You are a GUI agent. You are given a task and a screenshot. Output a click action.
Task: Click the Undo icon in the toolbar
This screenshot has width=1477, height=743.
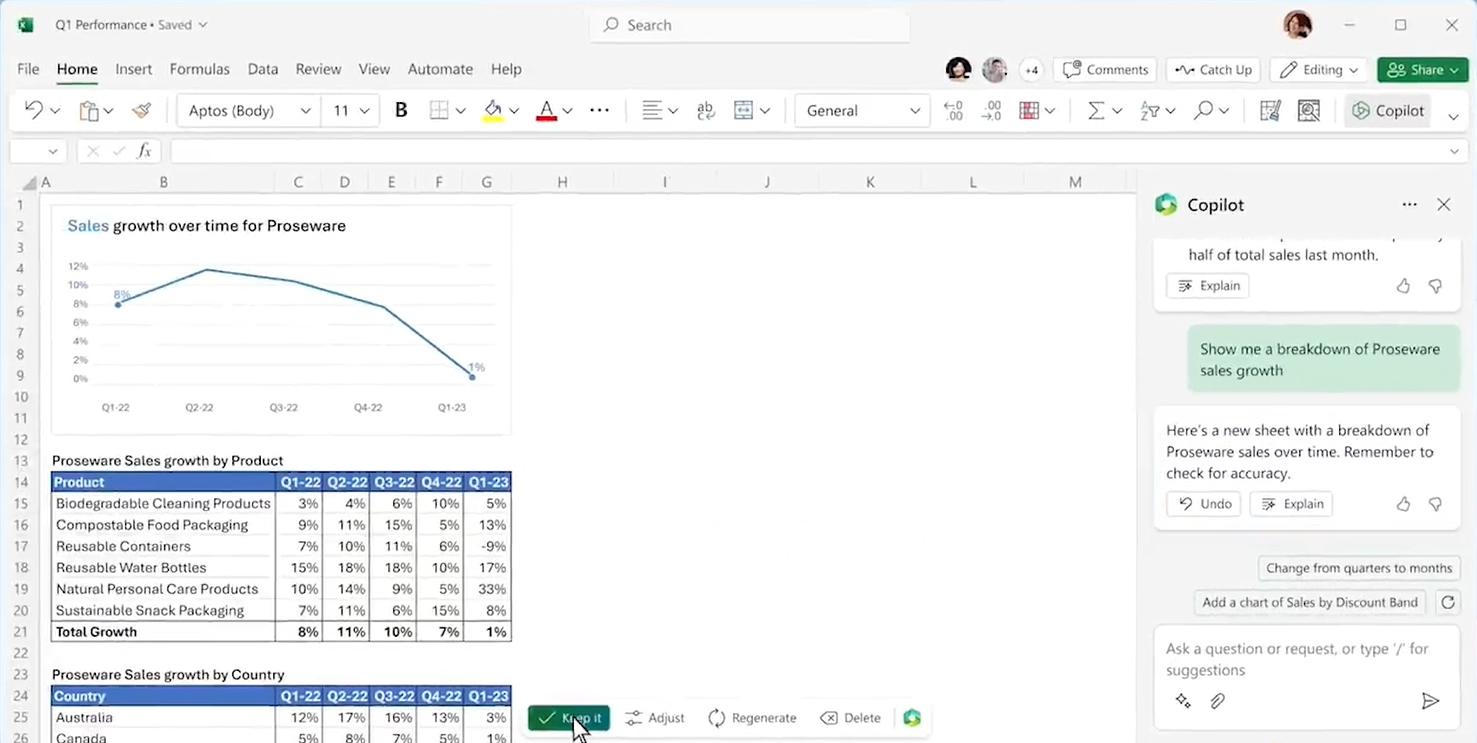pos(32,110)
